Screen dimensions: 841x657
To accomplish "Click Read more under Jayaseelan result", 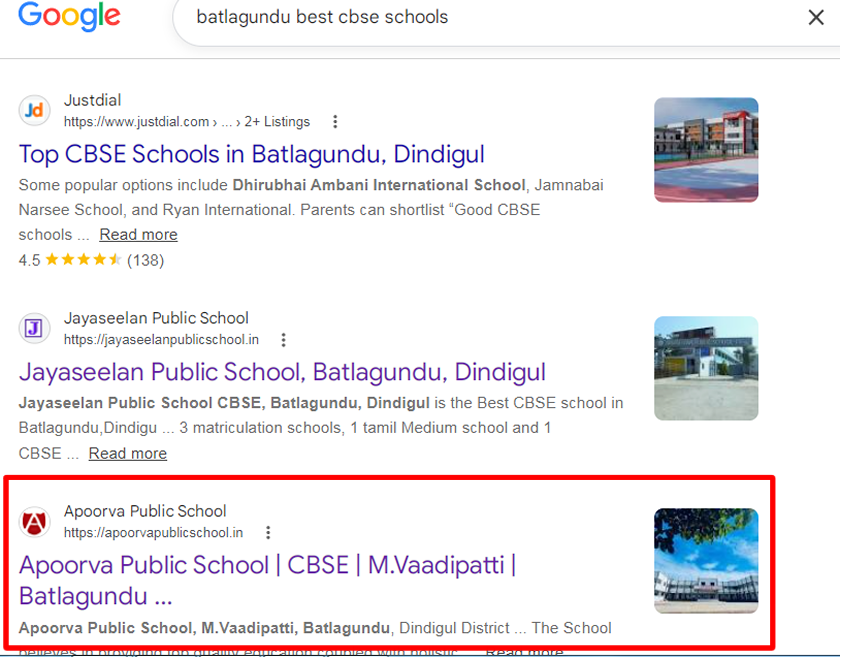I will point(128,453).
